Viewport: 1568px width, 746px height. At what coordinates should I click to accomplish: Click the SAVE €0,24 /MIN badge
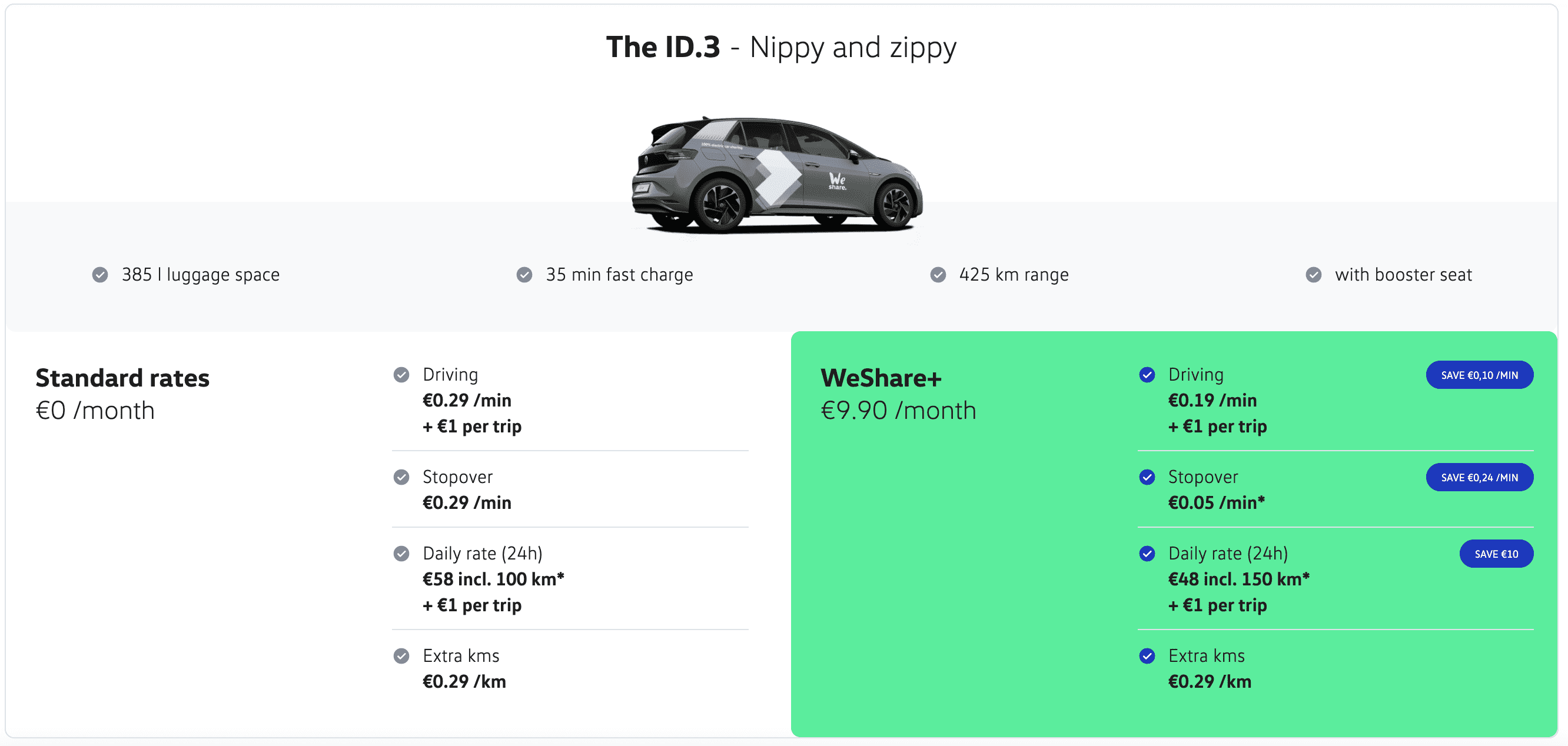tap(1479, 477)
